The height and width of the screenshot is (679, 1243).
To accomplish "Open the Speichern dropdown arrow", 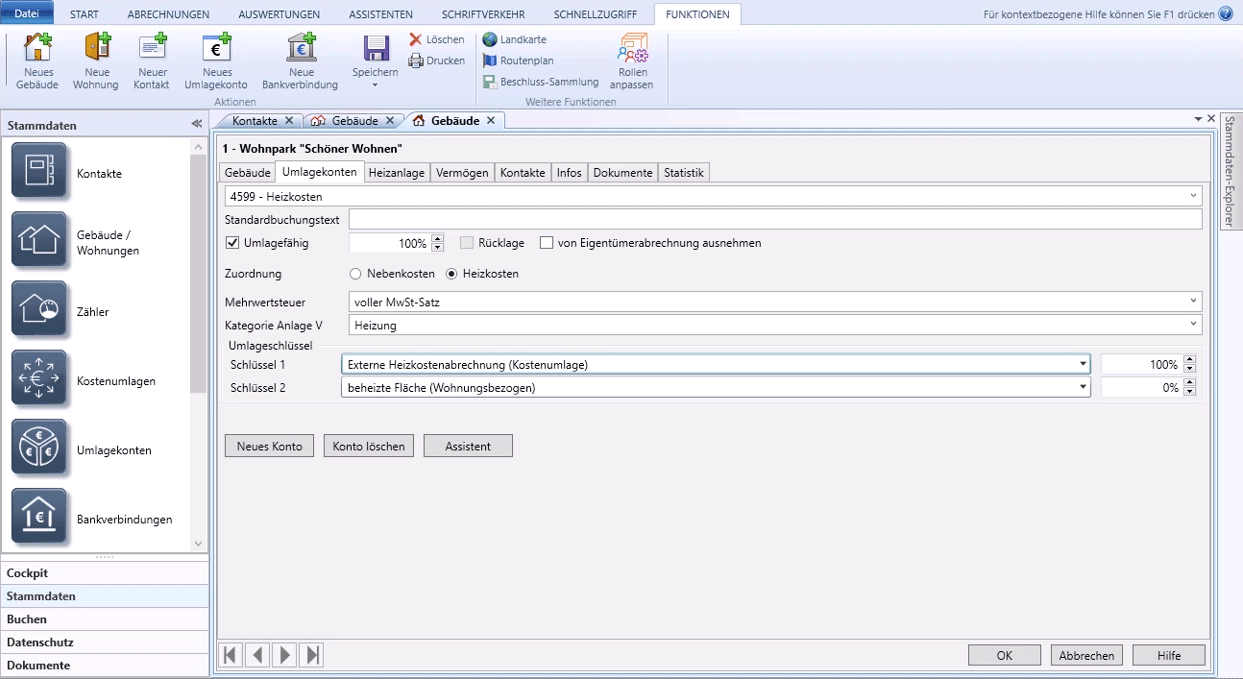I will coord(376,85).
